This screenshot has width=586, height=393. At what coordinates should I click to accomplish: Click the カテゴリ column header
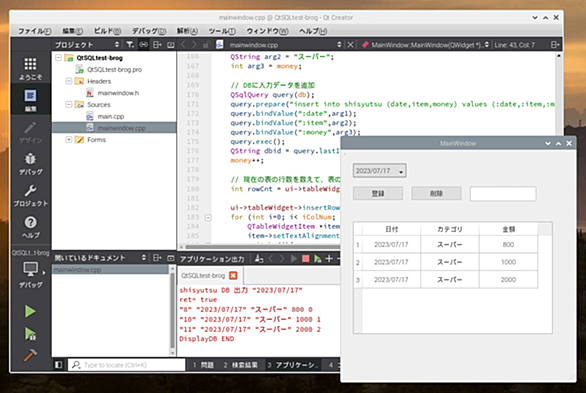click(450, 229)
